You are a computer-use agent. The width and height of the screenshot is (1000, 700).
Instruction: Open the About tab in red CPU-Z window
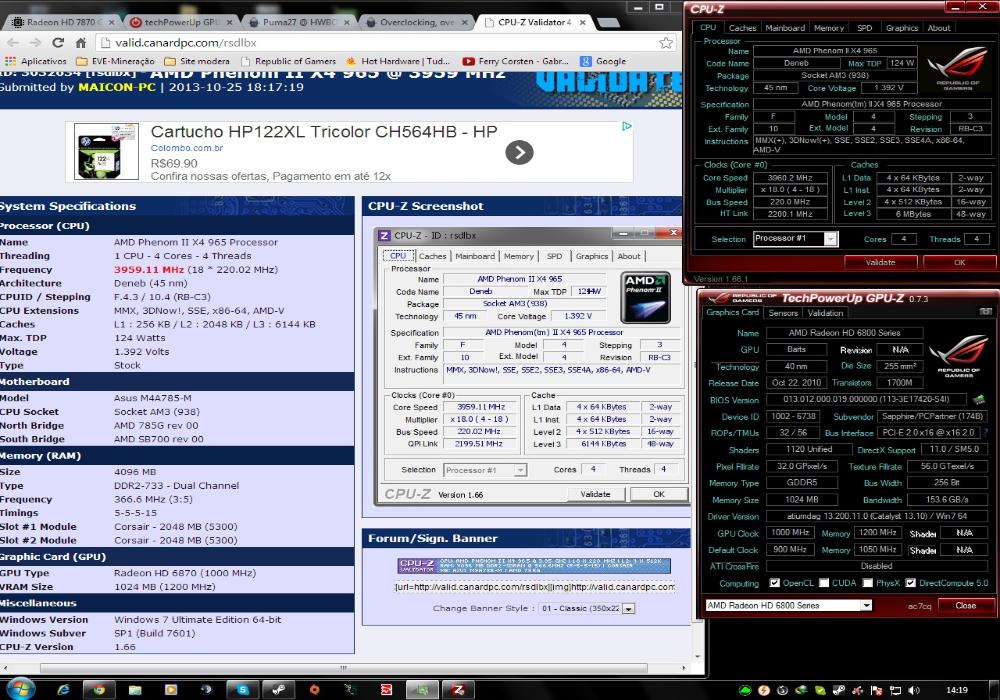pos(938,28)
